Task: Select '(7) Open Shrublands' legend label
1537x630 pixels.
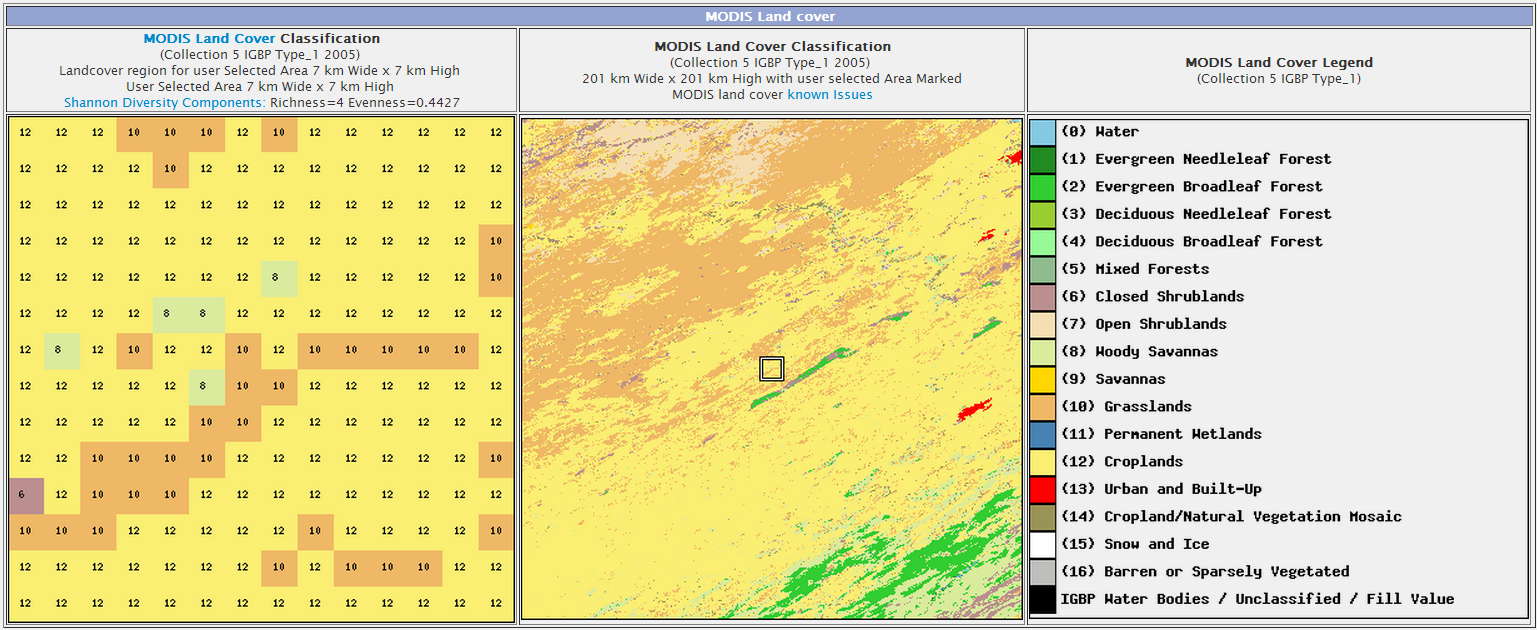Action: point(1144,324)
